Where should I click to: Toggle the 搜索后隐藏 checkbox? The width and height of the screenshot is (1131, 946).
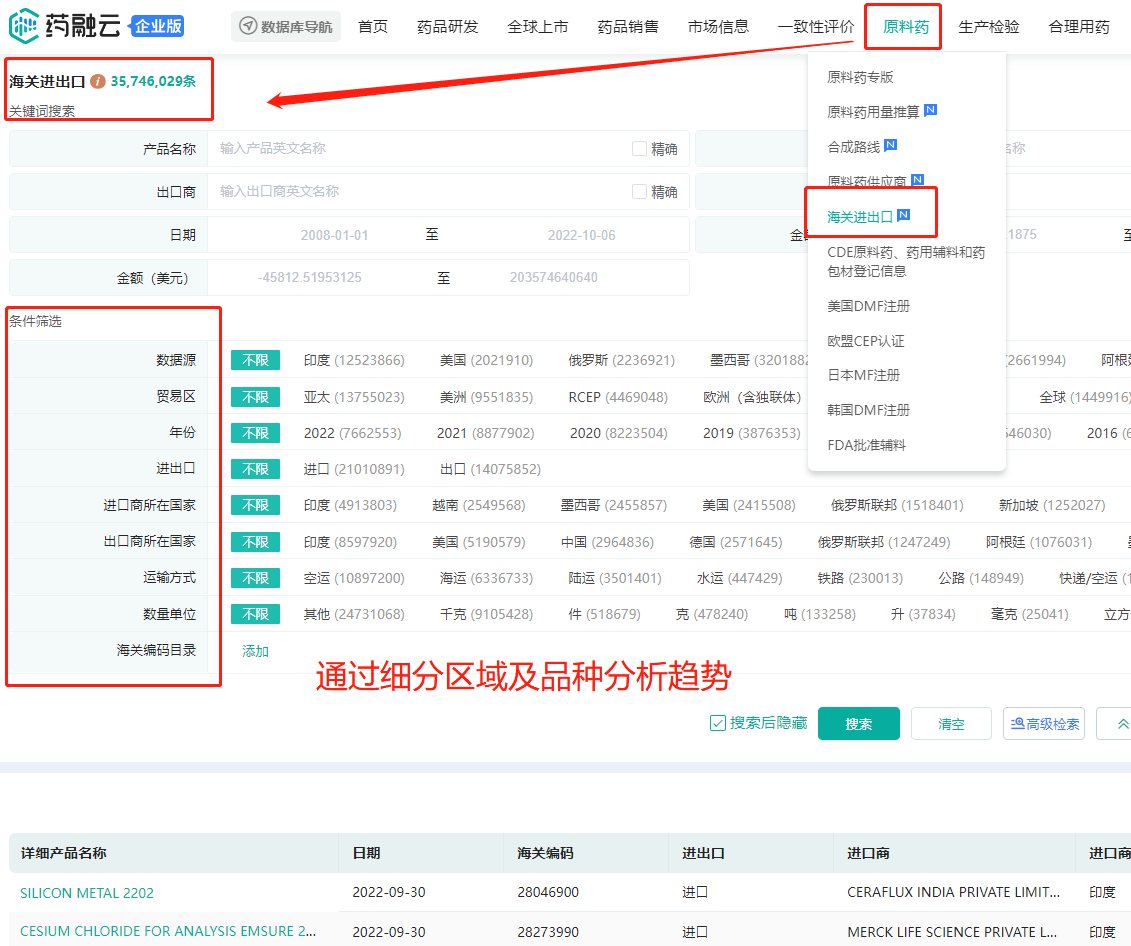(718, 723)
